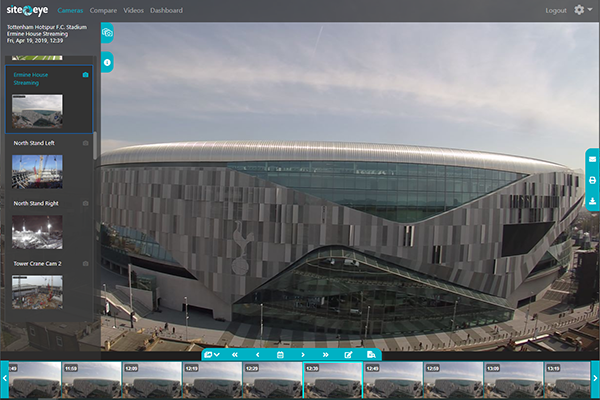Jump back with double-left arrows

coord(235,355)
